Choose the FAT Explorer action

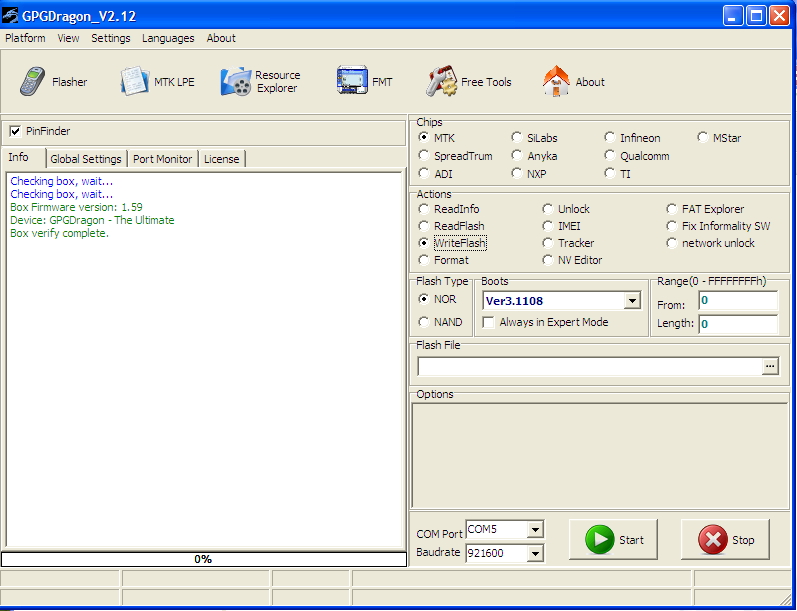point(671,209)
